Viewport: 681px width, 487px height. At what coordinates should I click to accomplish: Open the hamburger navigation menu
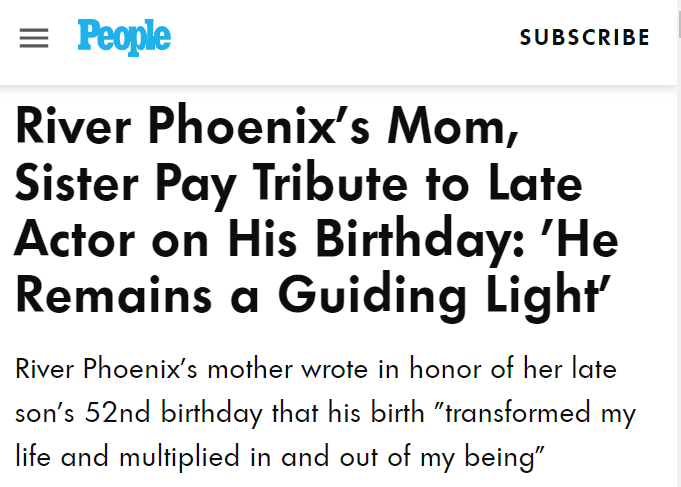coord(34,38)
